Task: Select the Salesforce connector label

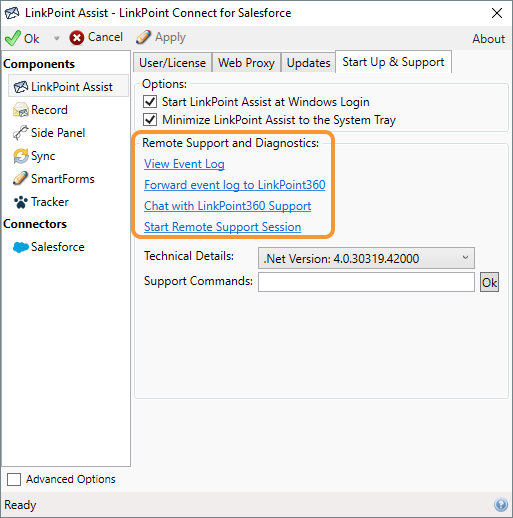Action: [58, 247]
